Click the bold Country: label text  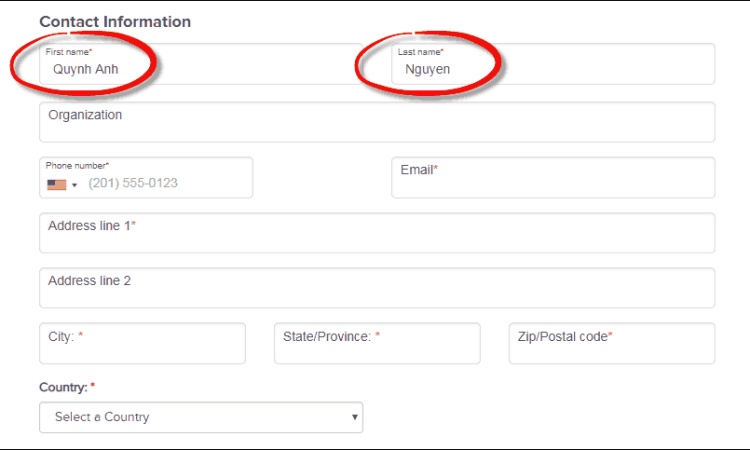tap(62, 386)
